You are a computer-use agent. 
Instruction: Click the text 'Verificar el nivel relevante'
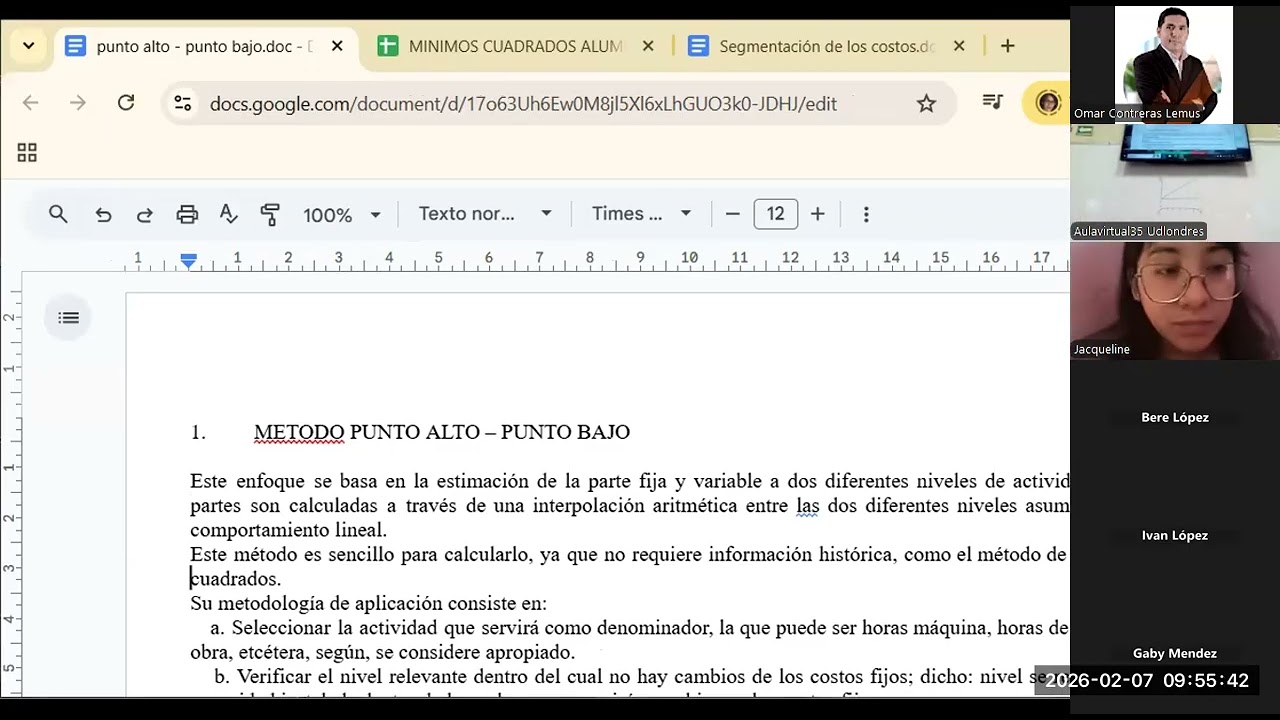(352, 677)
